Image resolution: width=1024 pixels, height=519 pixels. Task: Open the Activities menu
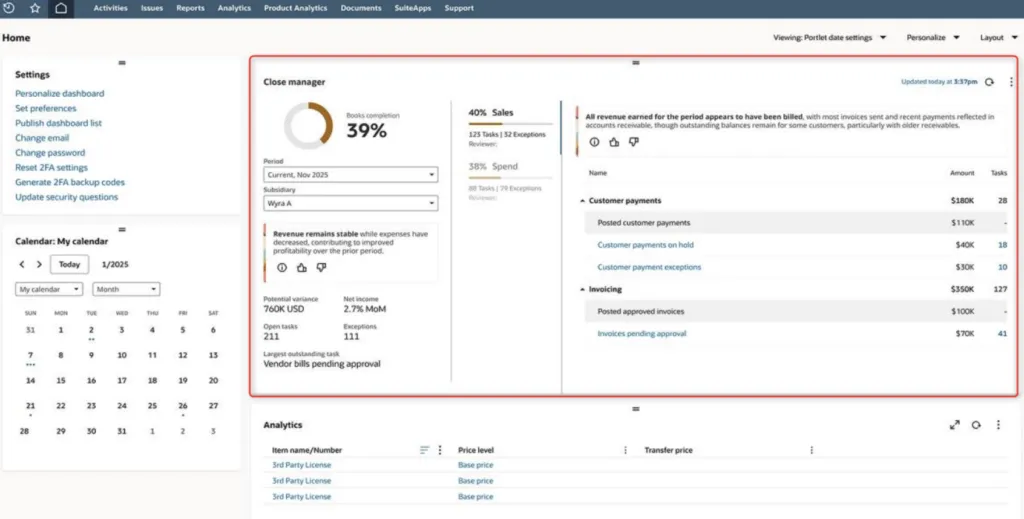point(110,8)
